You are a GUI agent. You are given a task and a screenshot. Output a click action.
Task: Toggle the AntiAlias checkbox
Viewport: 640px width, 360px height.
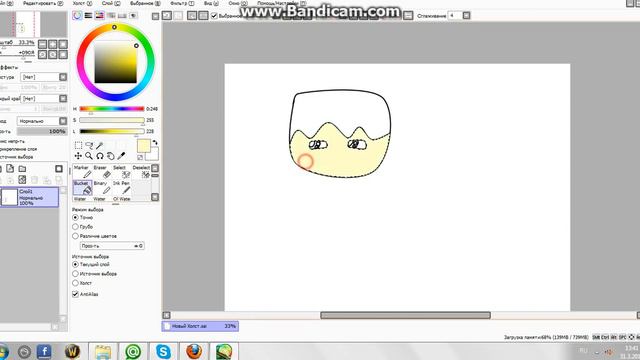click(x=75, y=294)
